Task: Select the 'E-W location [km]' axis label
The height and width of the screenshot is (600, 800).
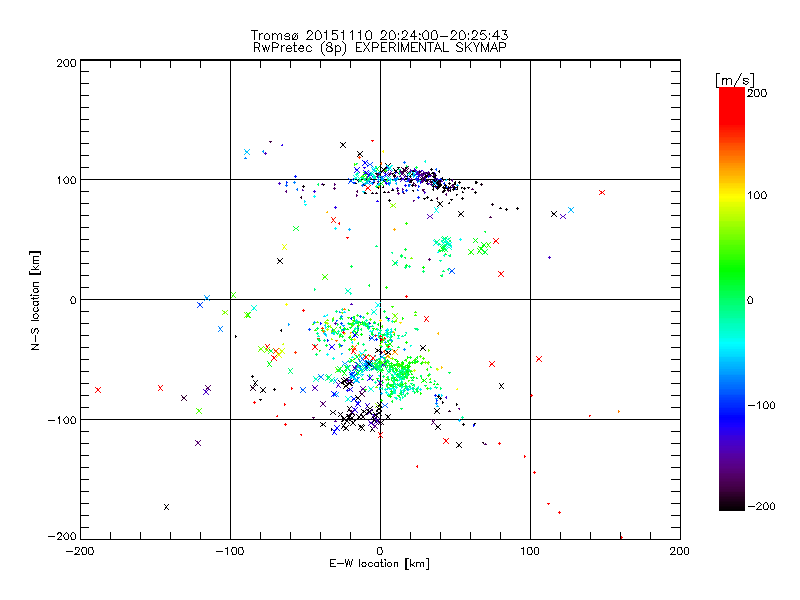Action: 379,563
